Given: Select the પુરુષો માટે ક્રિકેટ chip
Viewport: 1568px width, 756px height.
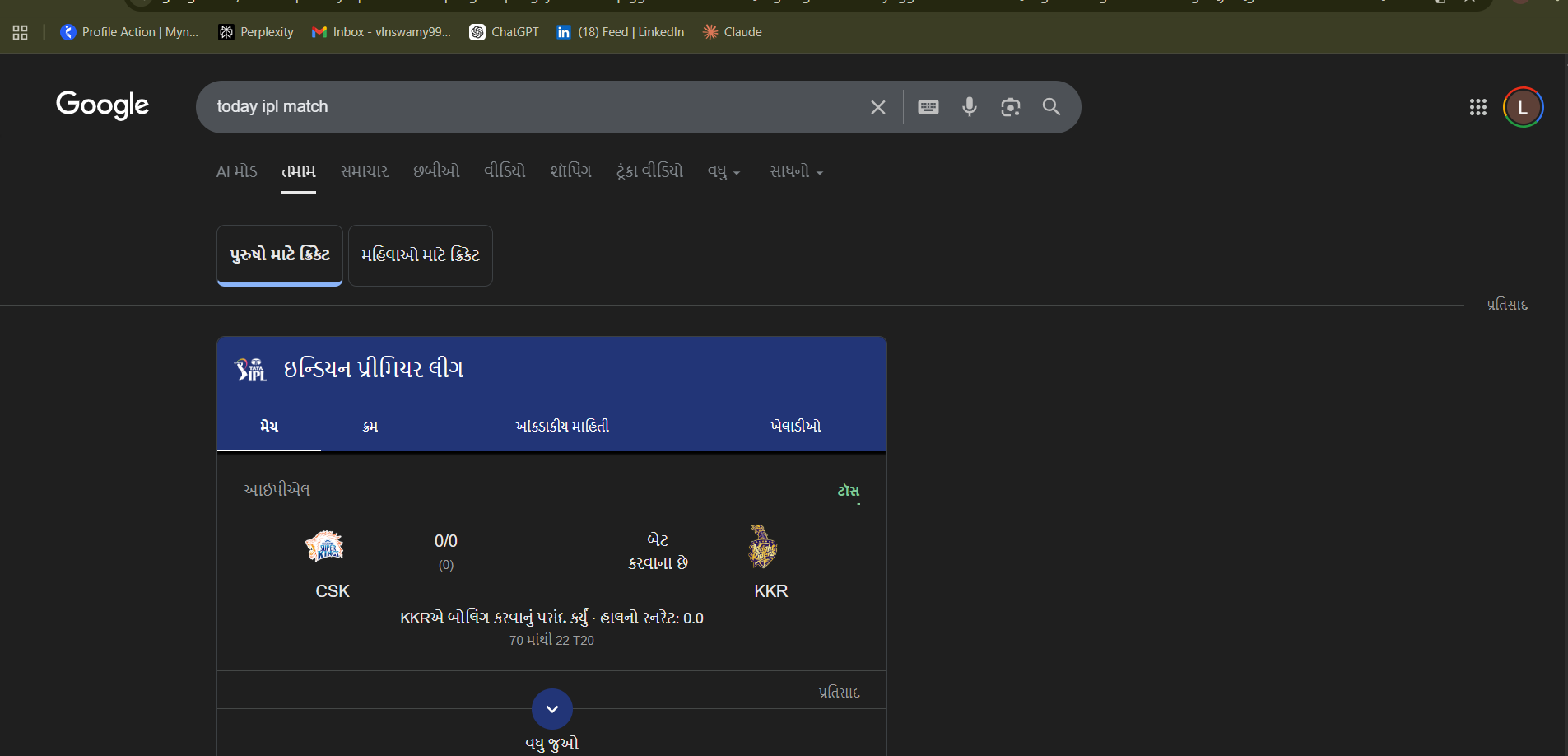Looking at the screenshot, I should [280, 255].
